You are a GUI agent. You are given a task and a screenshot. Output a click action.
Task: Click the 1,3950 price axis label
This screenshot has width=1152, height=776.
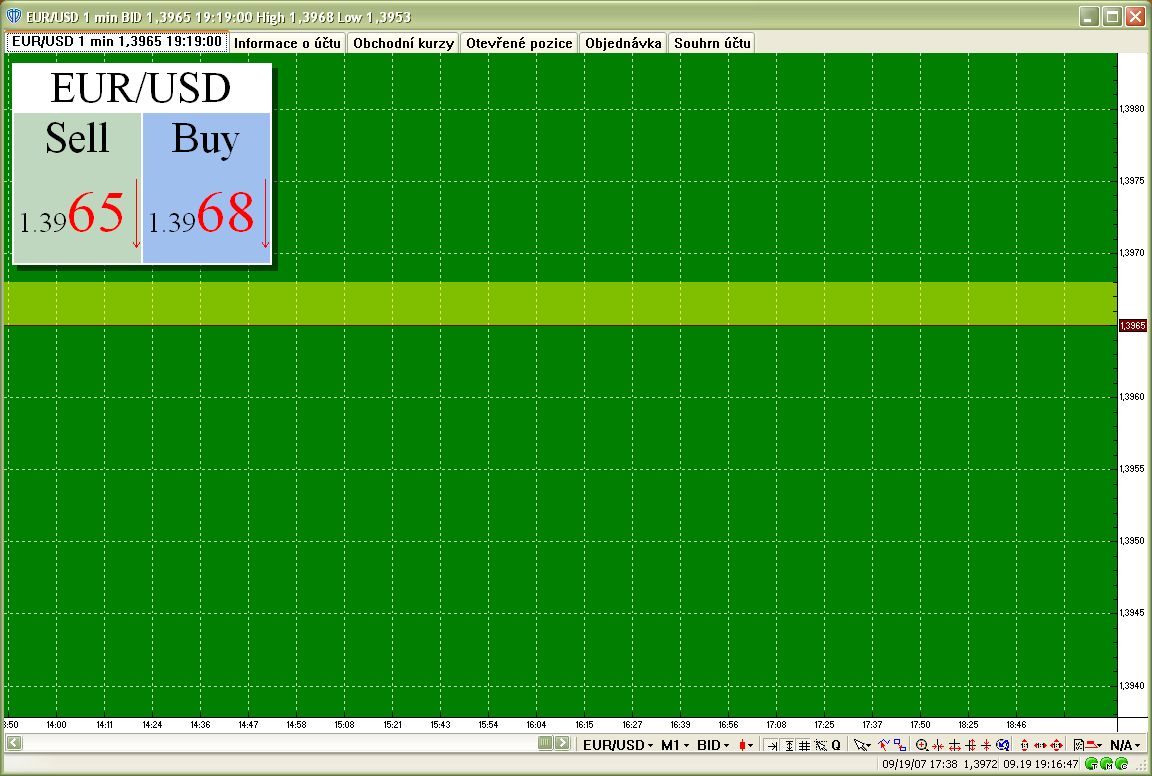pyautogui.click(x=1131, y=541)
